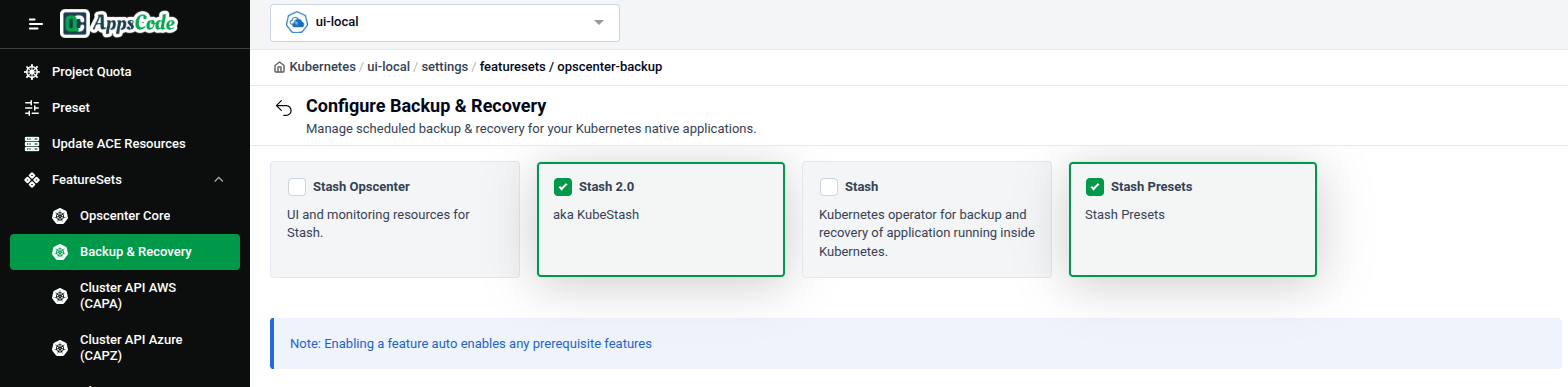
Task: Uncheck the Stash 2.0 checkbox
Action: point(563,186)
